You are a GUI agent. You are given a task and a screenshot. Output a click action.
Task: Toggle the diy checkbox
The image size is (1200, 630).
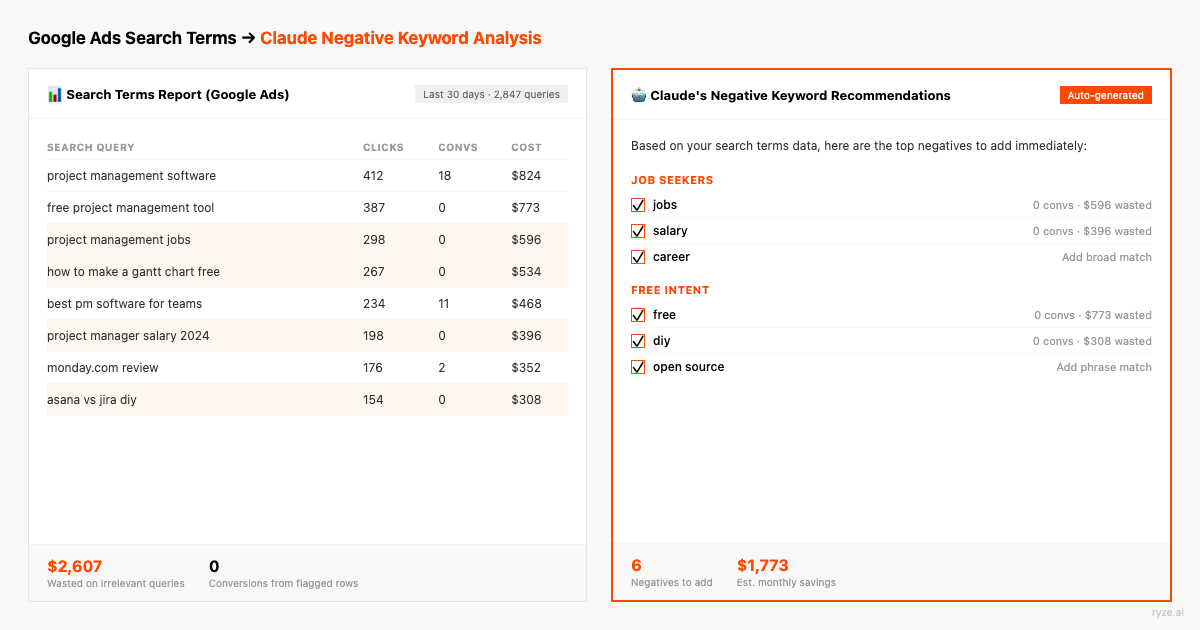638,340
